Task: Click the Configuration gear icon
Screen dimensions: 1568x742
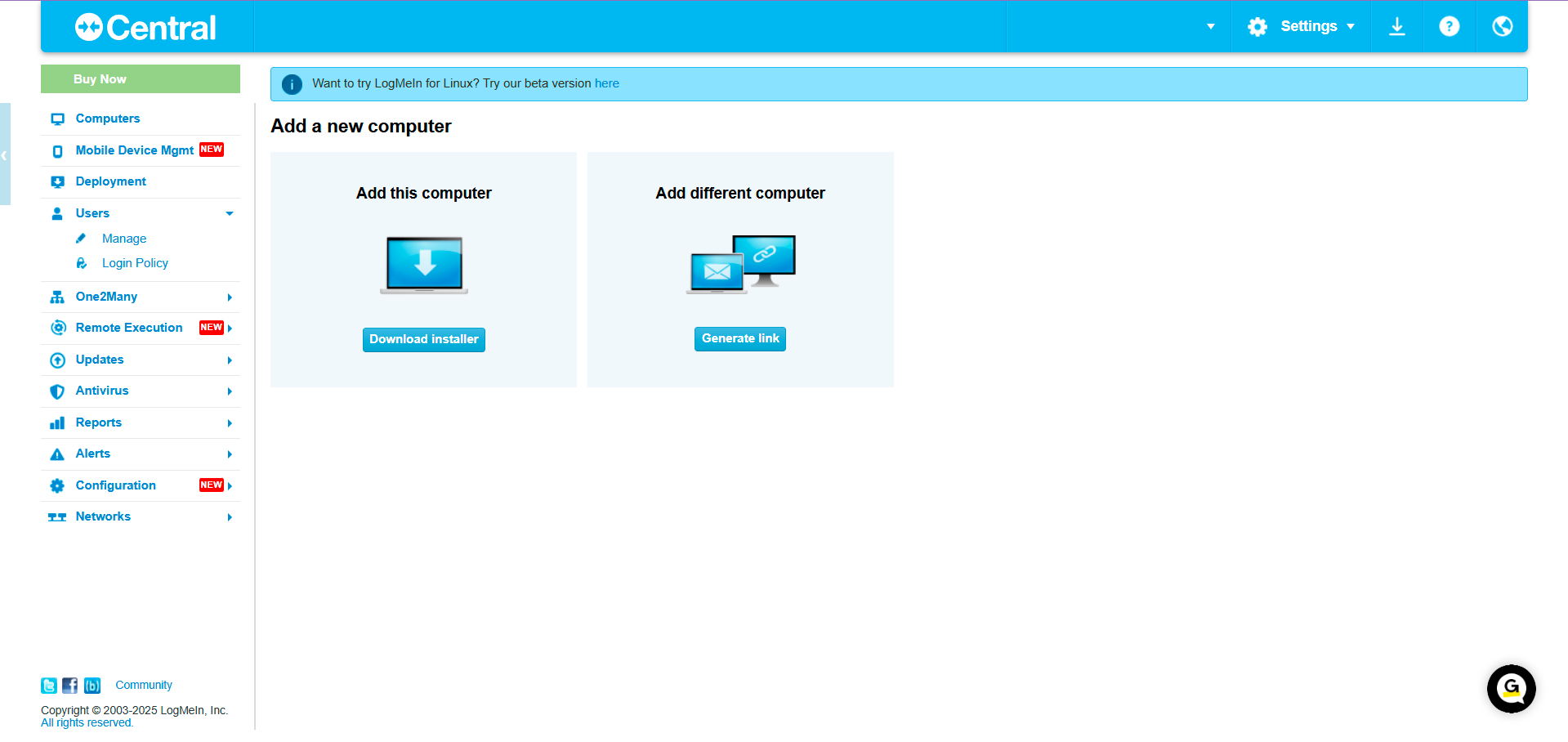Action: (57, 485)
